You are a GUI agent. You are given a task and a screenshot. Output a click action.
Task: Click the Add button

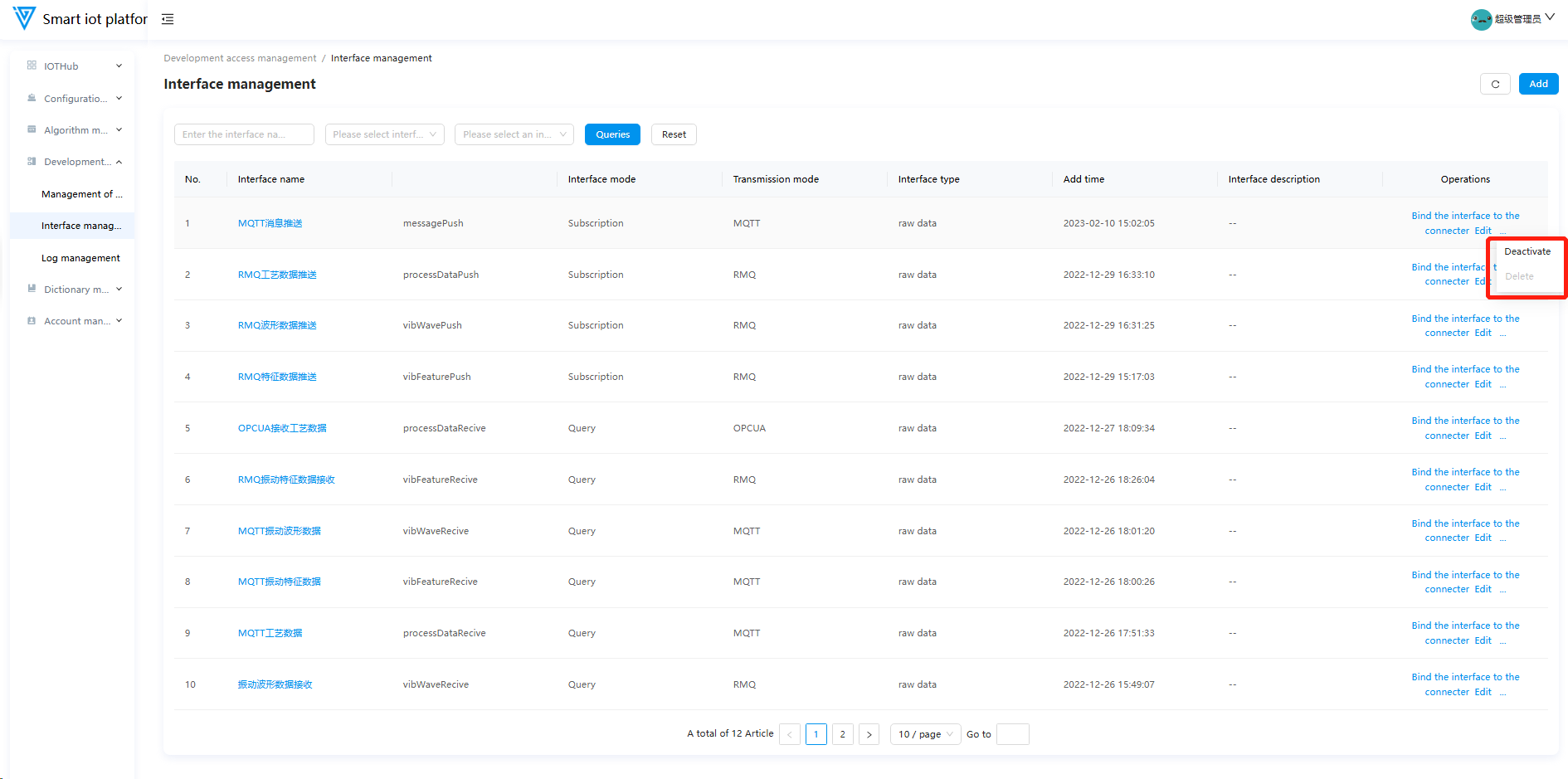(1538, 84)
